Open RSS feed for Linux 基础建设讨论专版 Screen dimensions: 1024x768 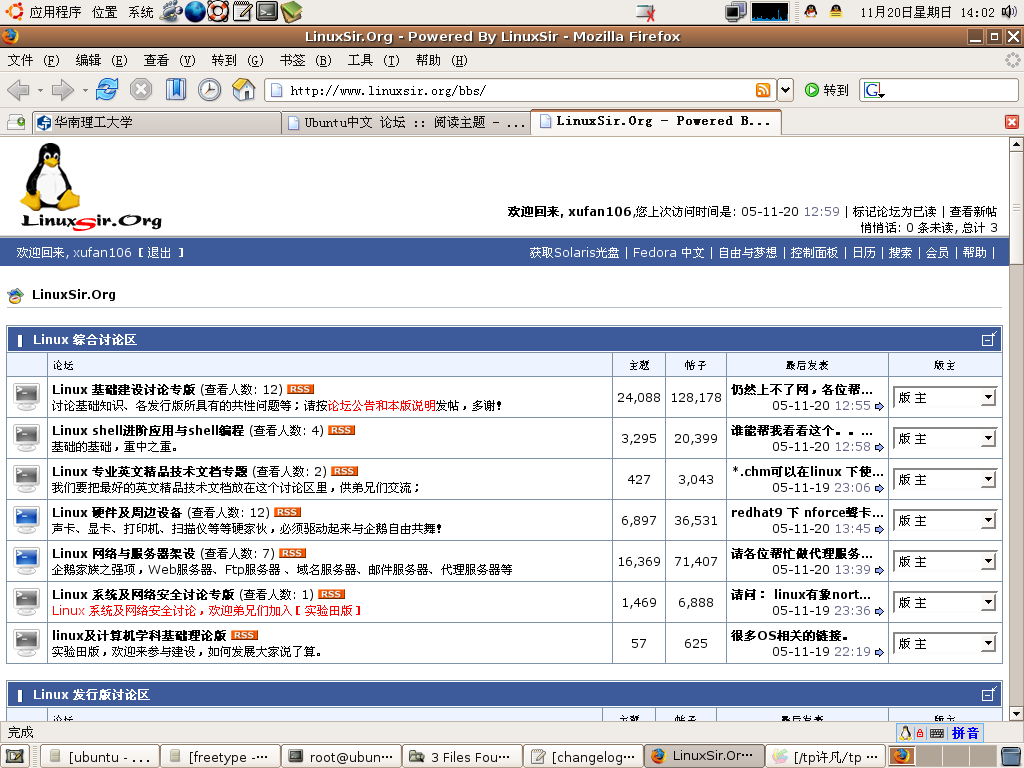click(x=300, y=389)
